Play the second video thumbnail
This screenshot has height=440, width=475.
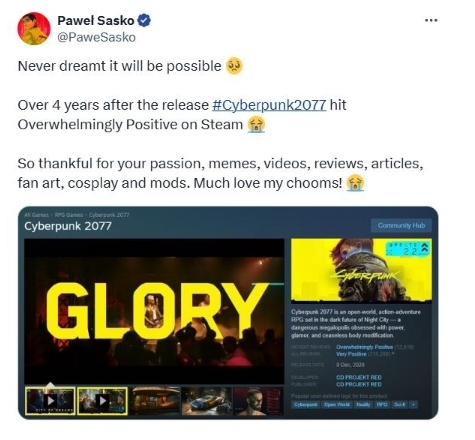(102, 401)
